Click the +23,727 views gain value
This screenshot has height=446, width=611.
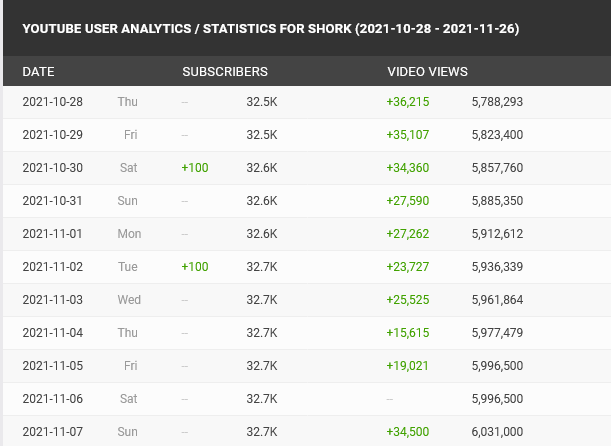pos(407,267)
